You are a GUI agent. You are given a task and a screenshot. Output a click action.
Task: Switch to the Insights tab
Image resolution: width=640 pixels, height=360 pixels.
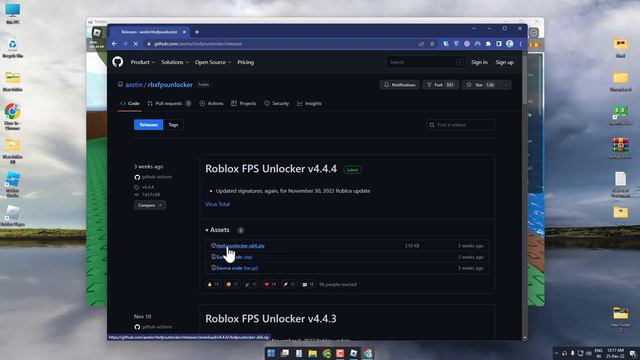[x=309, y=103]
